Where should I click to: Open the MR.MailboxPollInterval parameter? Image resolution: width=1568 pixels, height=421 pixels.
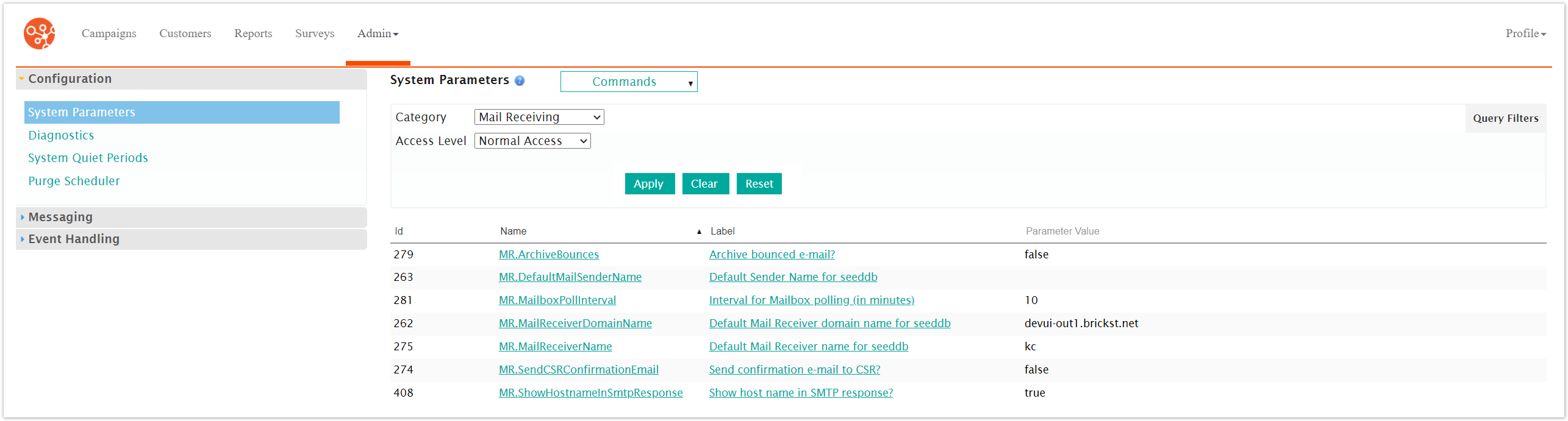(x=557, y=300)
